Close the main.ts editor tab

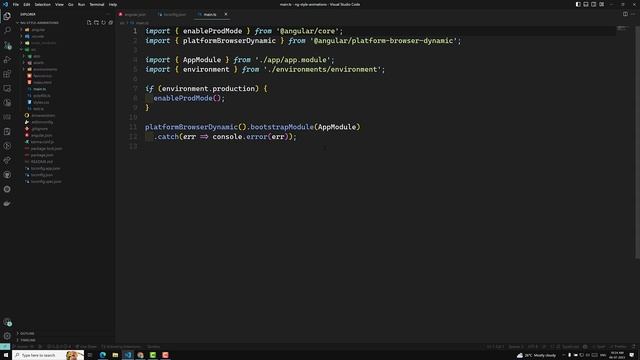click(226, 14)
